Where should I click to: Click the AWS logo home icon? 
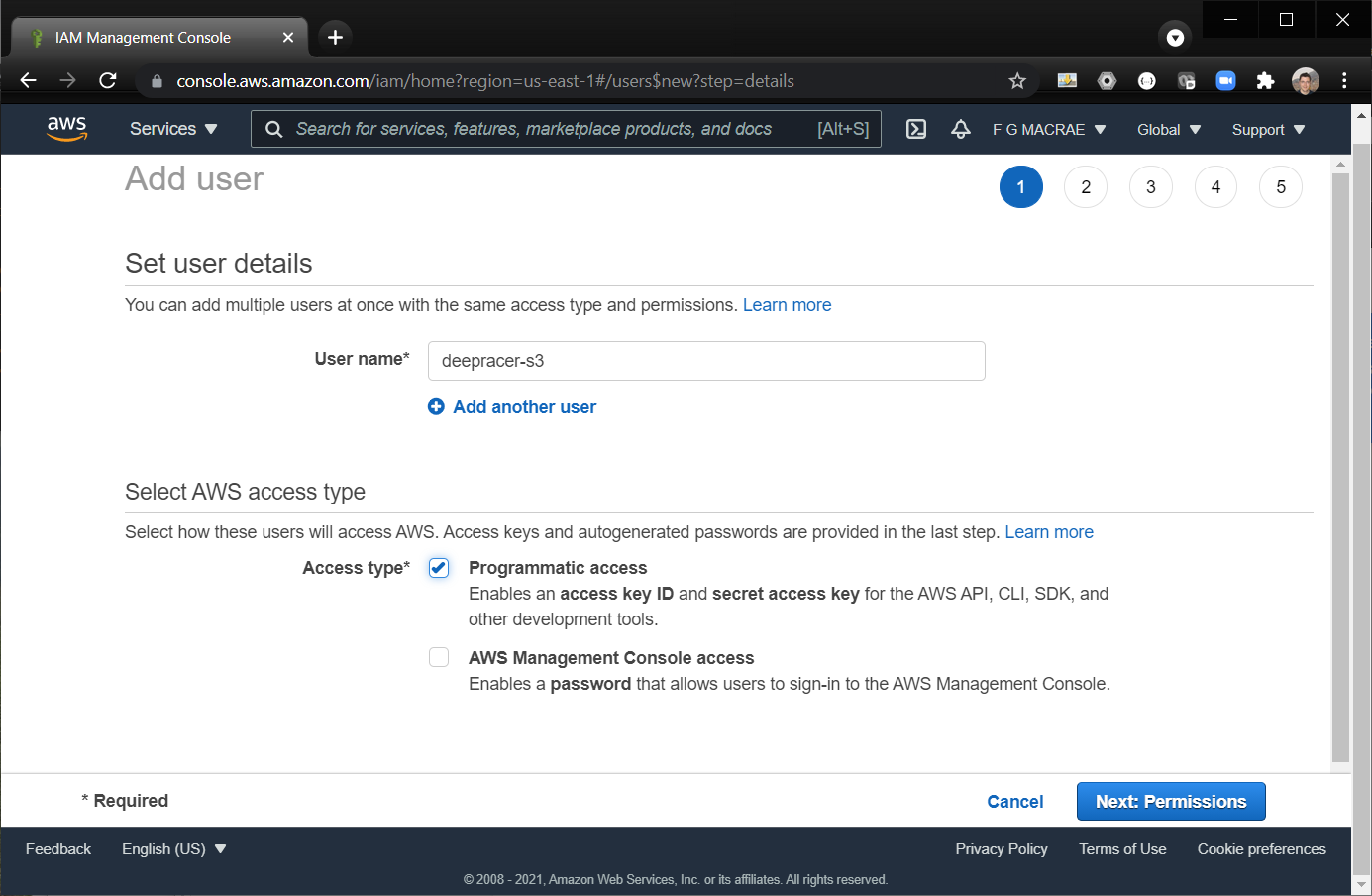coord(66,129)
